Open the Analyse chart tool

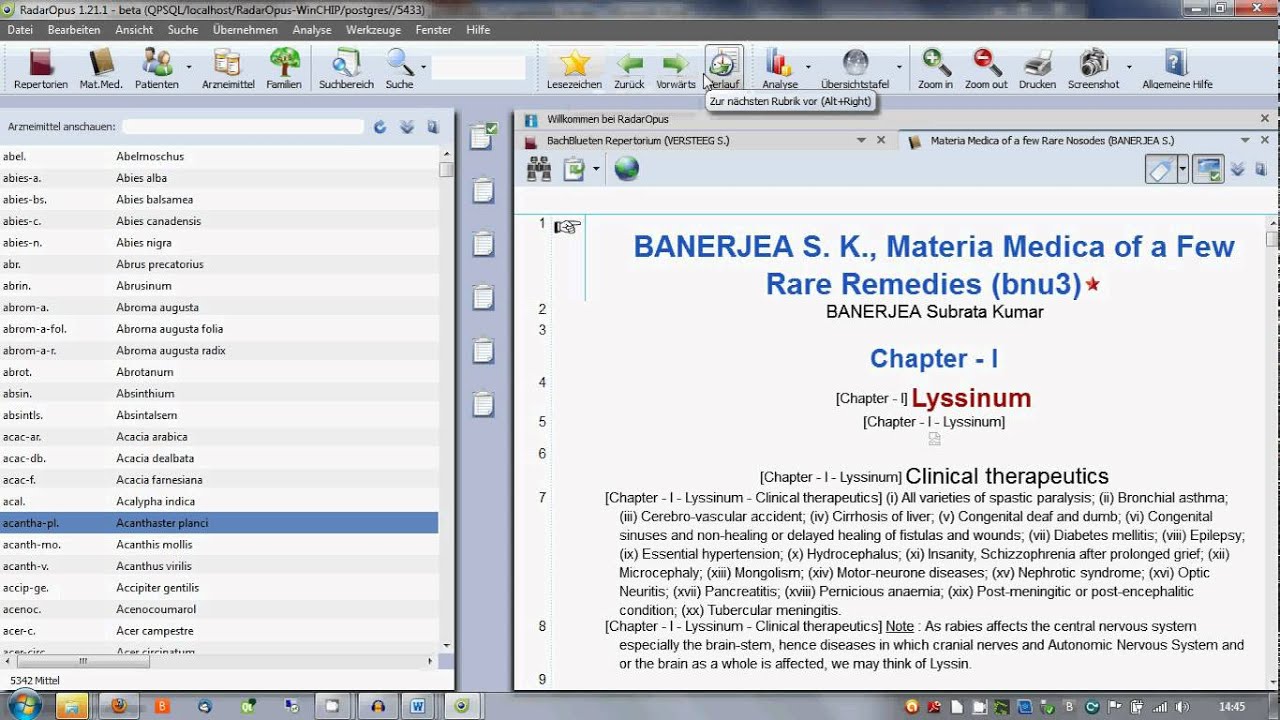[x=780, y=68]
